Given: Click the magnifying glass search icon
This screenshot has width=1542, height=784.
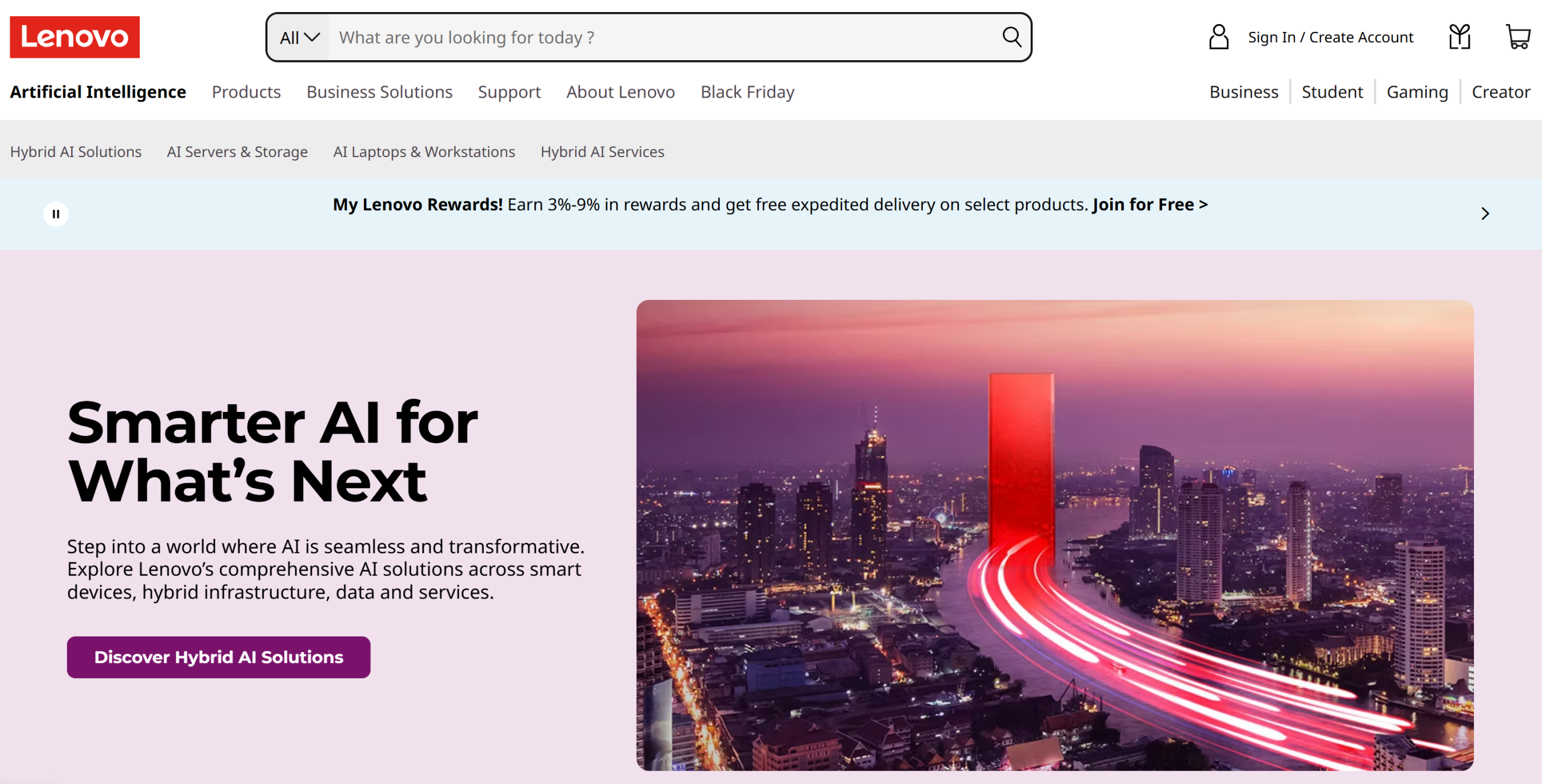Looking at the screenshot, I should 1011,37.
